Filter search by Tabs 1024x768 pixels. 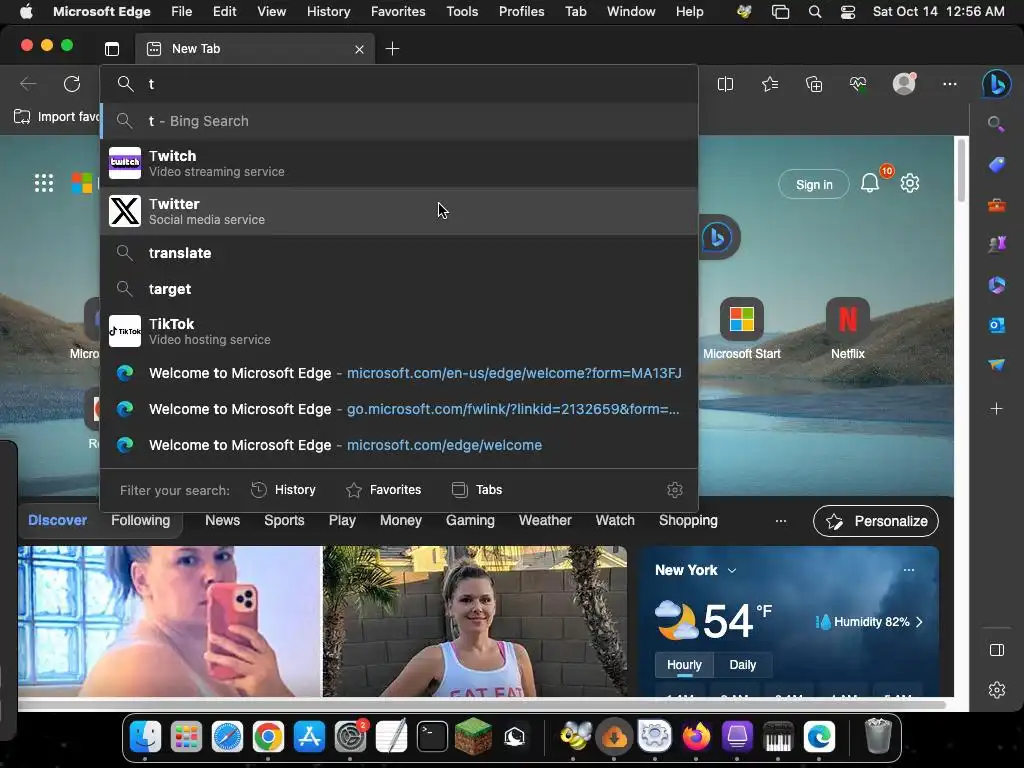477,490
